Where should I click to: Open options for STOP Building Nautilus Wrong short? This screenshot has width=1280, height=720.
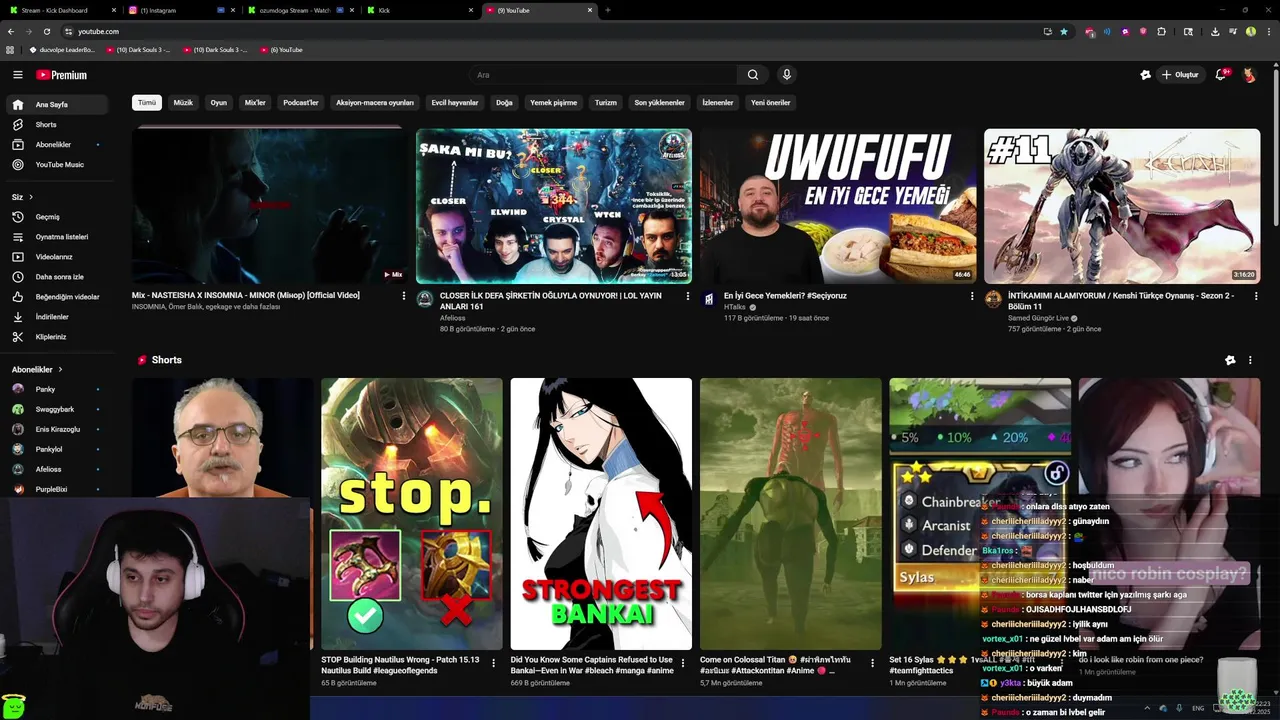pos(493,663)
